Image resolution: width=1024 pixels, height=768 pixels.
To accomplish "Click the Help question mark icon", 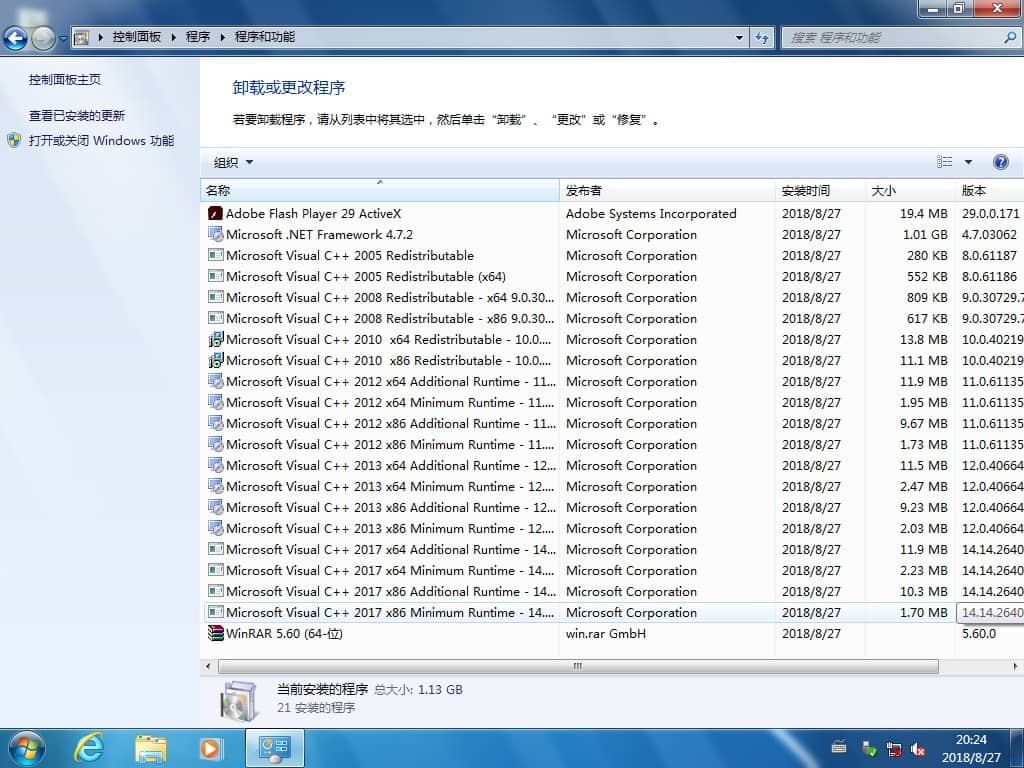I will coord(1001,161).
